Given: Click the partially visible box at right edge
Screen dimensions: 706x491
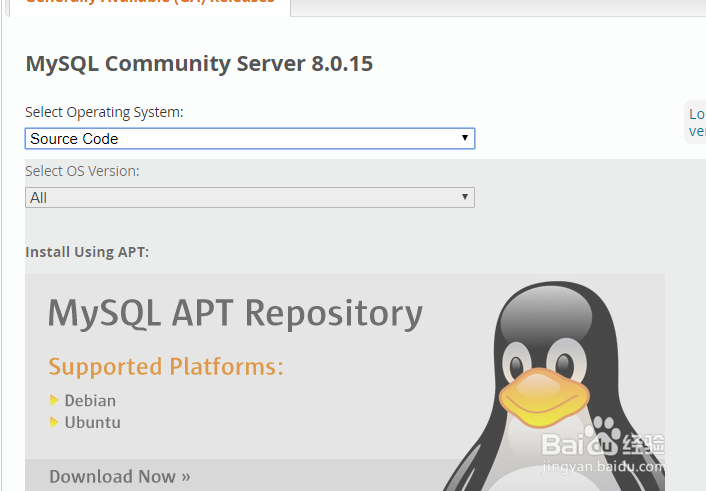Looking at the screenshot, I should click(696, 122).
